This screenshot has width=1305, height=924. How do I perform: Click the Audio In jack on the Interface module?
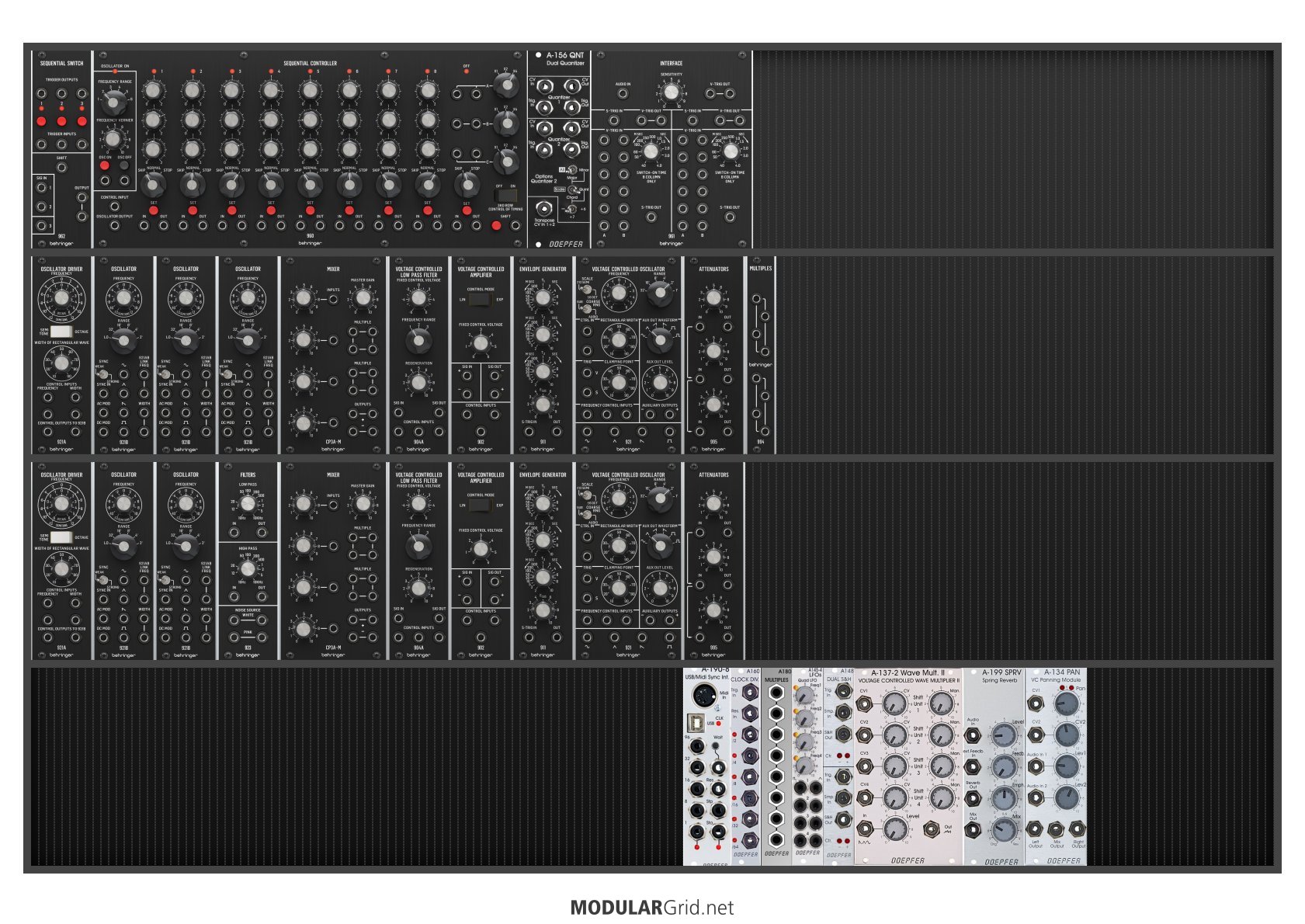623,94
